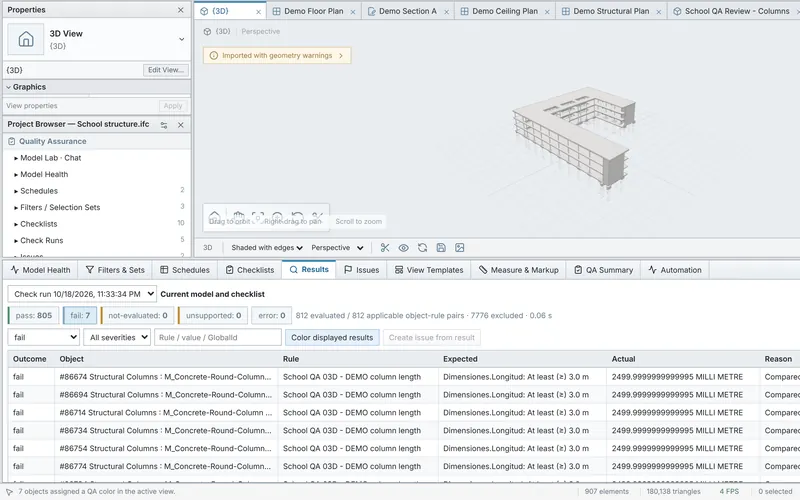
Task: Switch to Issues tab
Action: click(361, 270)
